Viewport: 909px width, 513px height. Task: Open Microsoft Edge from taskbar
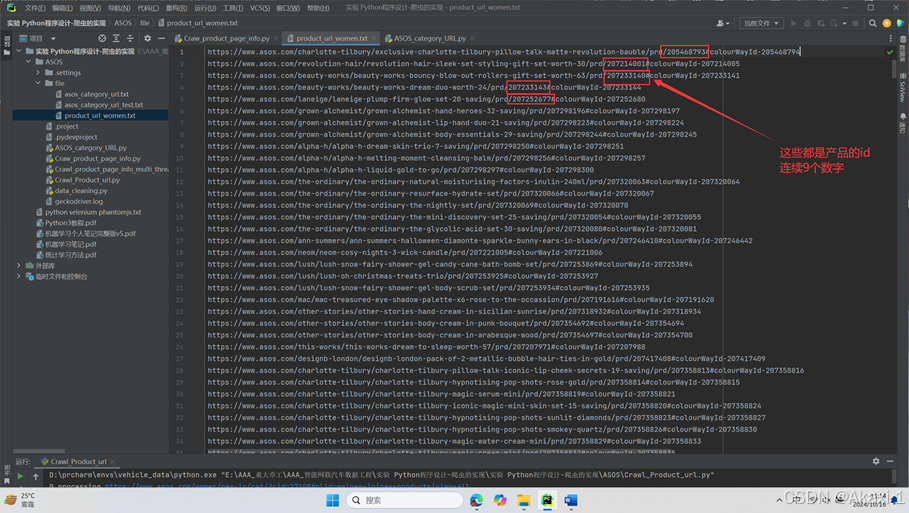tap(476, 500)
